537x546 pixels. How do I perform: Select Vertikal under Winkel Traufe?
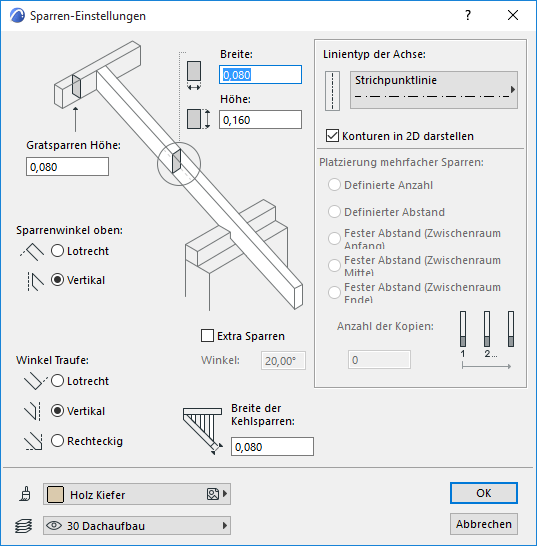(x=57, y=411)
